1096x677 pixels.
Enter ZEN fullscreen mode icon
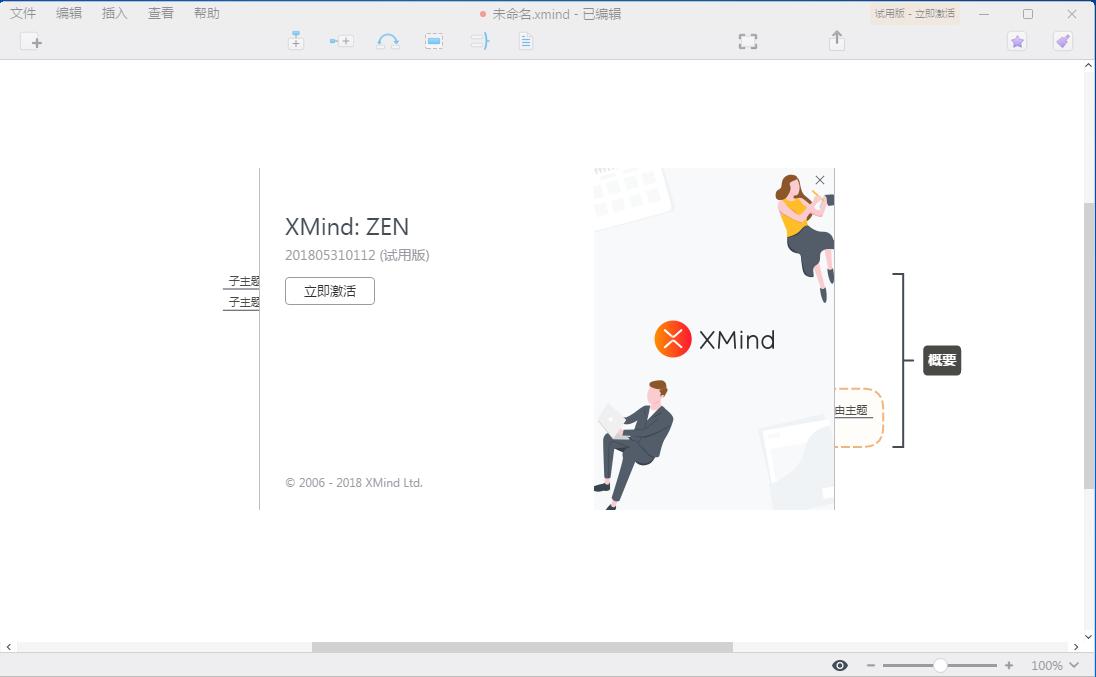pos(748,42)
